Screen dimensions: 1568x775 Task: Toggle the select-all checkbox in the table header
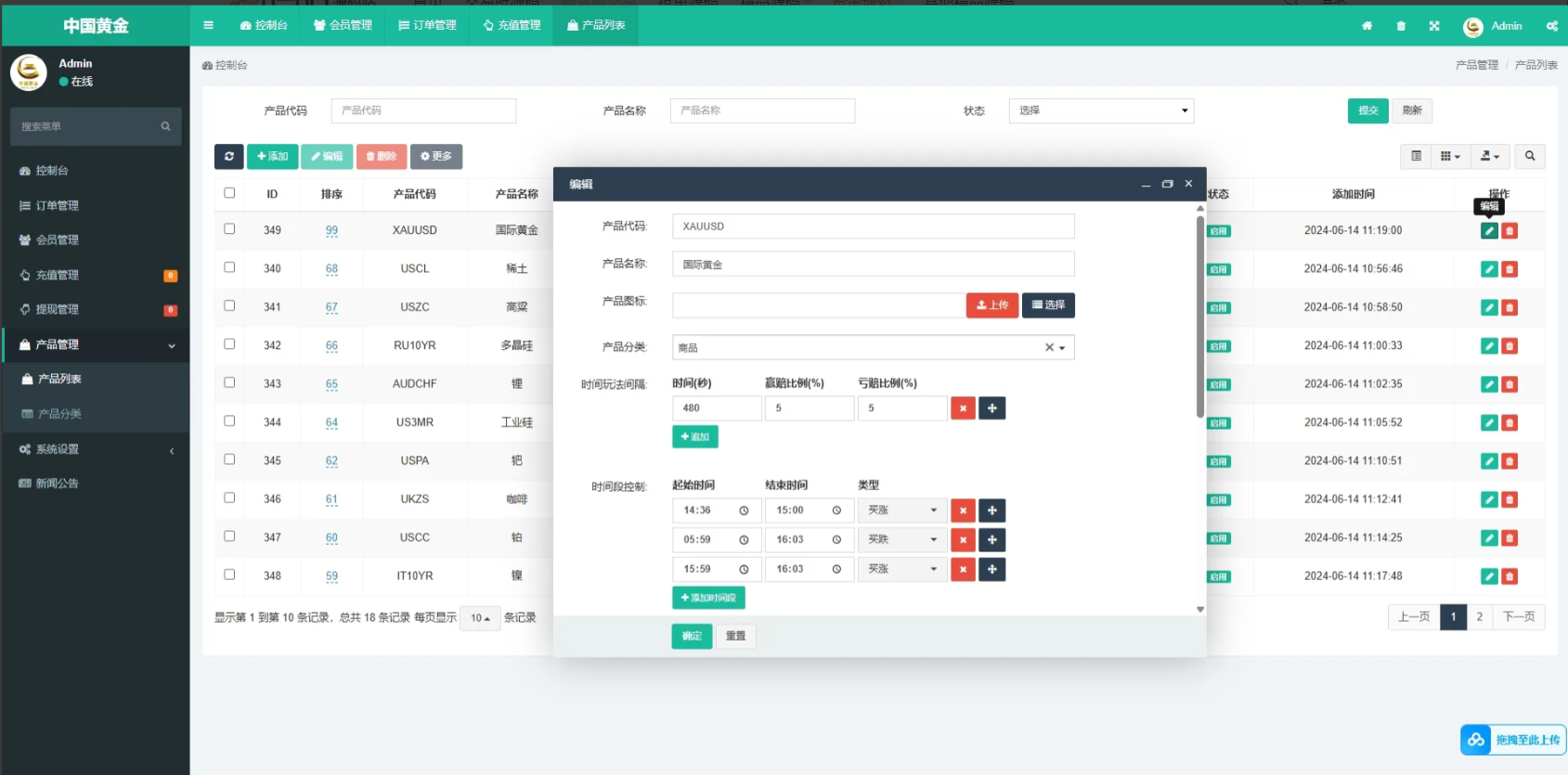pyautogui.click(x=229, y=193)
